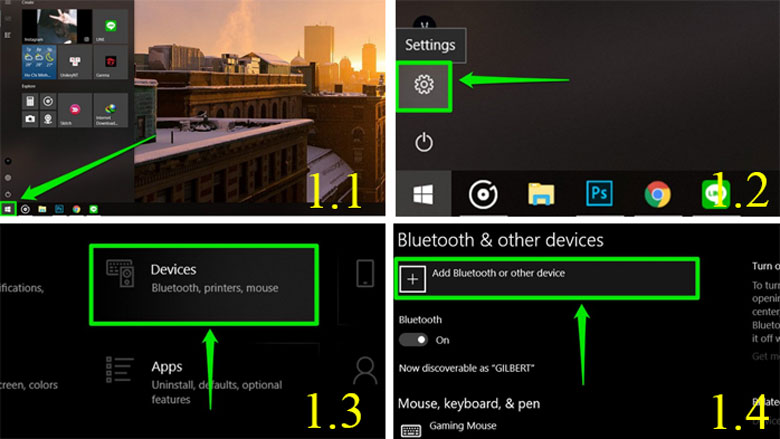Click the Groove Music icon in enlarged taskbar

pyautogui.click(x=482, y=194)
